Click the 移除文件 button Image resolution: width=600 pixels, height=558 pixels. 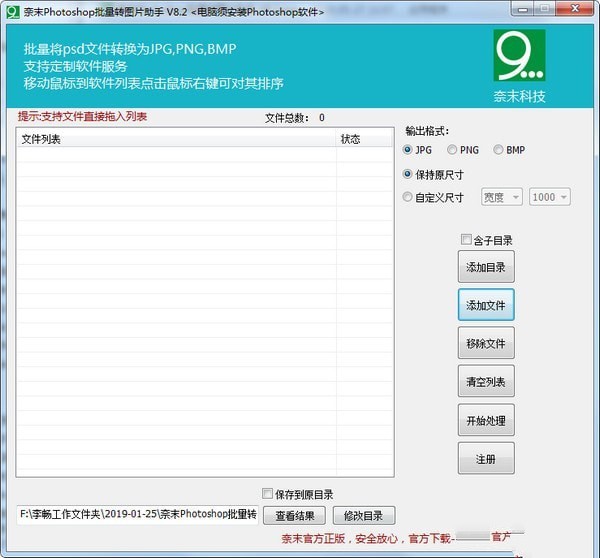[x=486, y=343]
